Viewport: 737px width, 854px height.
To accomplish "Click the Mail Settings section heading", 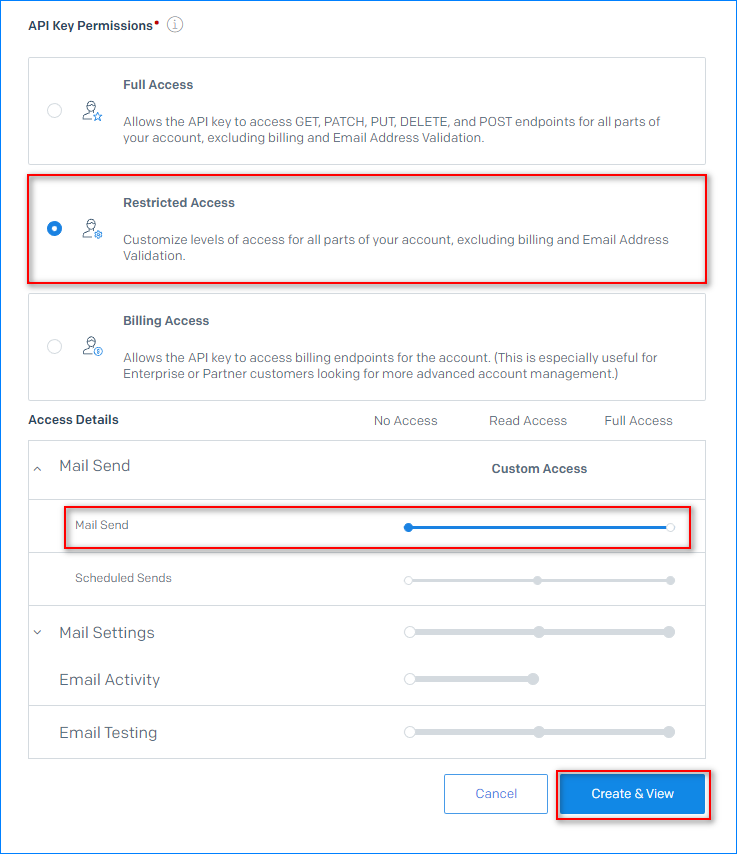I will tap(107, 632).
